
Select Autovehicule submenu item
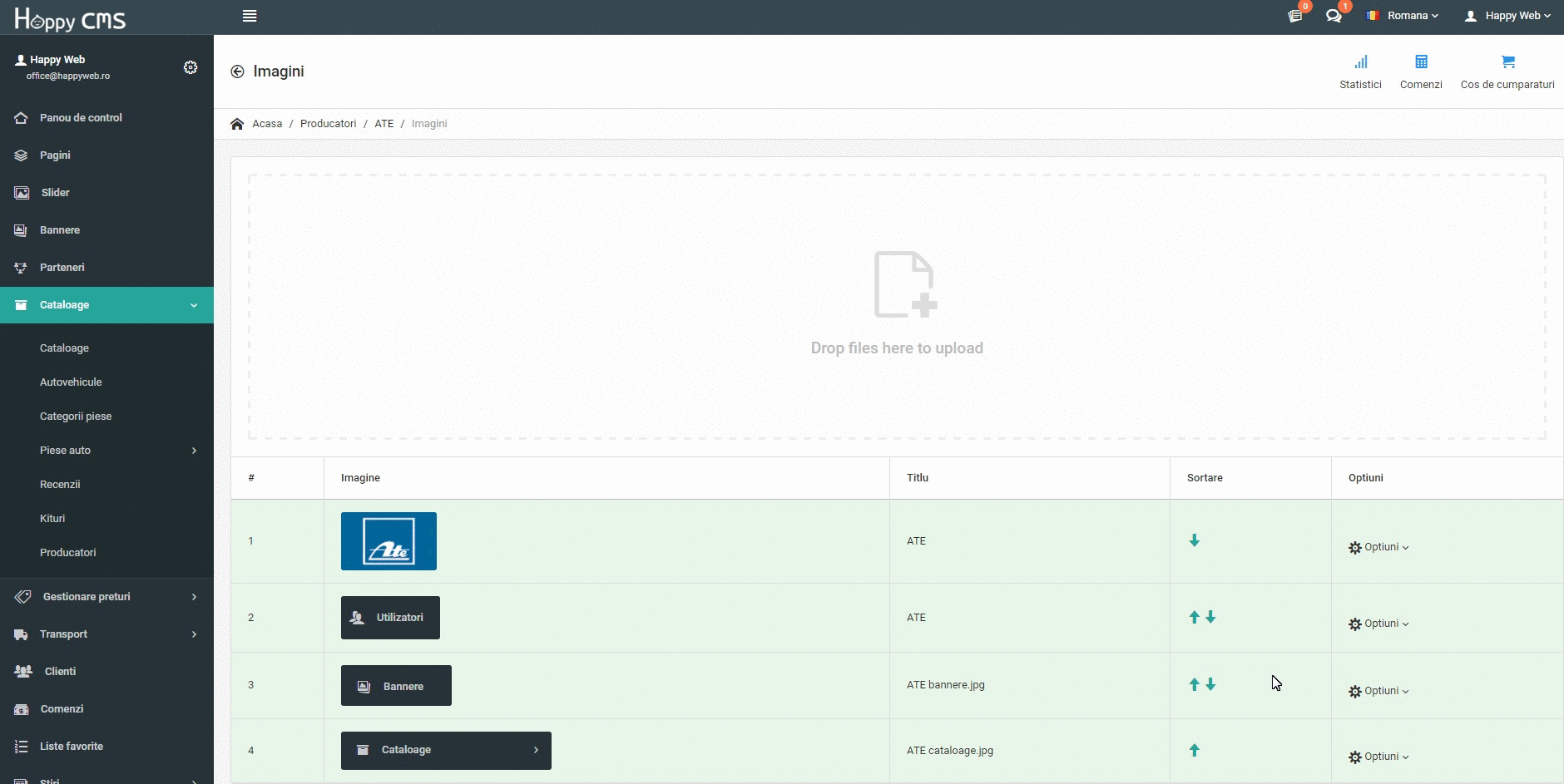coord(71,382)
